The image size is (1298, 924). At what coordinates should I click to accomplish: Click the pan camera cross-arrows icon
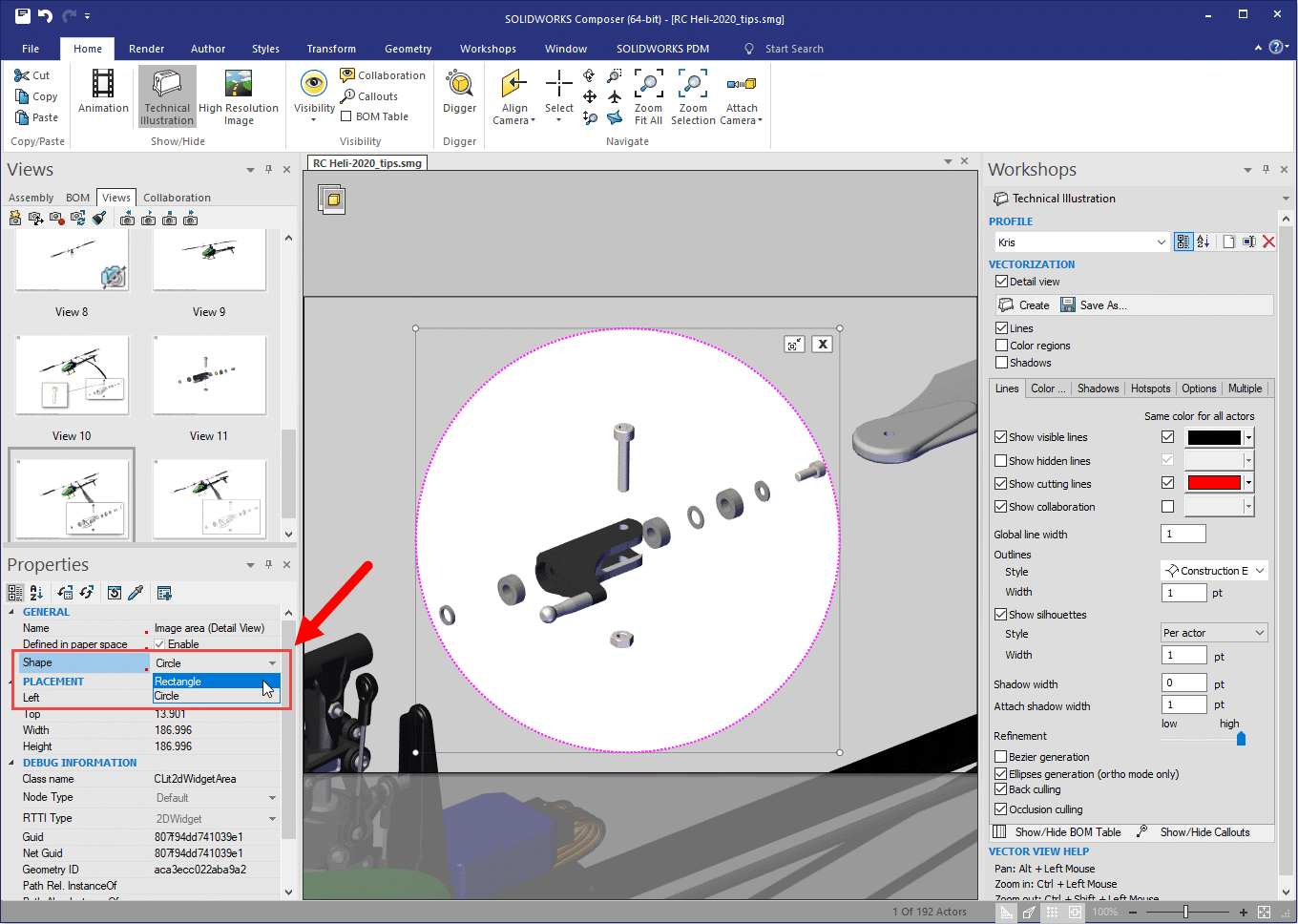tap(589, 96)
